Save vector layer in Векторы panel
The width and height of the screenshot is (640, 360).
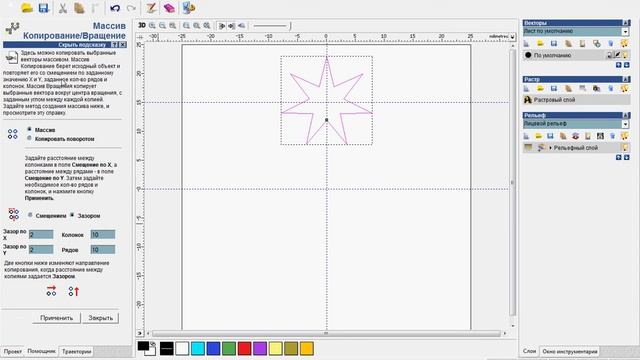coord(554,43)
